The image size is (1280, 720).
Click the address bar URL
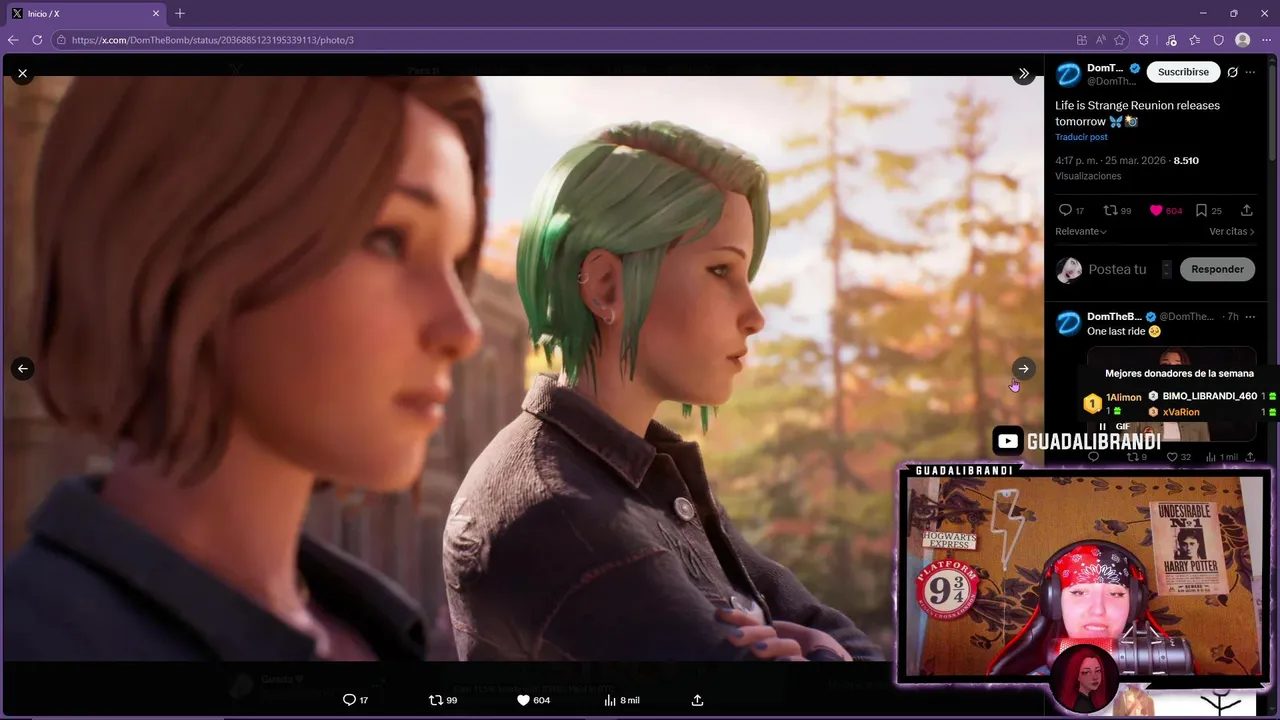tap(212, 40)
